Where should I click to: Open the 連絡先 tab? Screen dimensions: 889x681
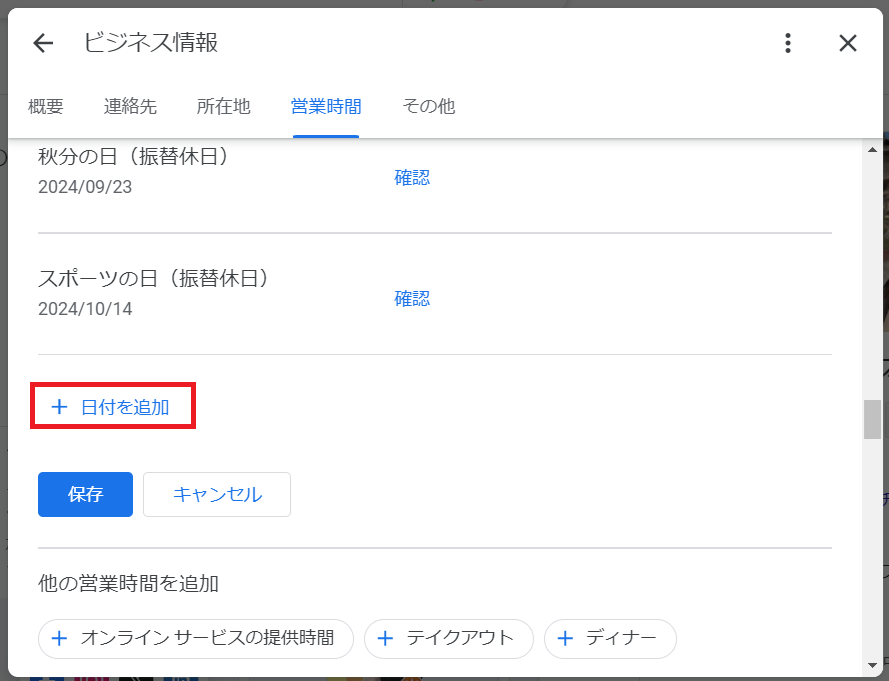(130, 106)
